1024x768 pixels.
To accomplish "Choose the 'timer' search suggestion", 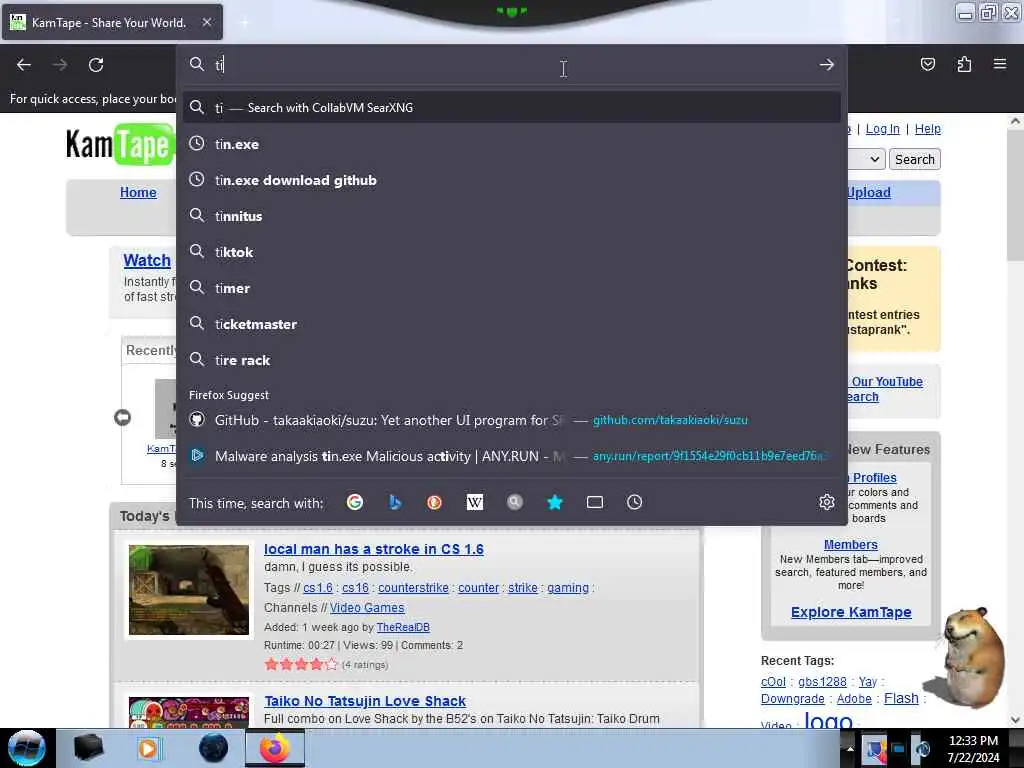I will [x=512, y=288].
